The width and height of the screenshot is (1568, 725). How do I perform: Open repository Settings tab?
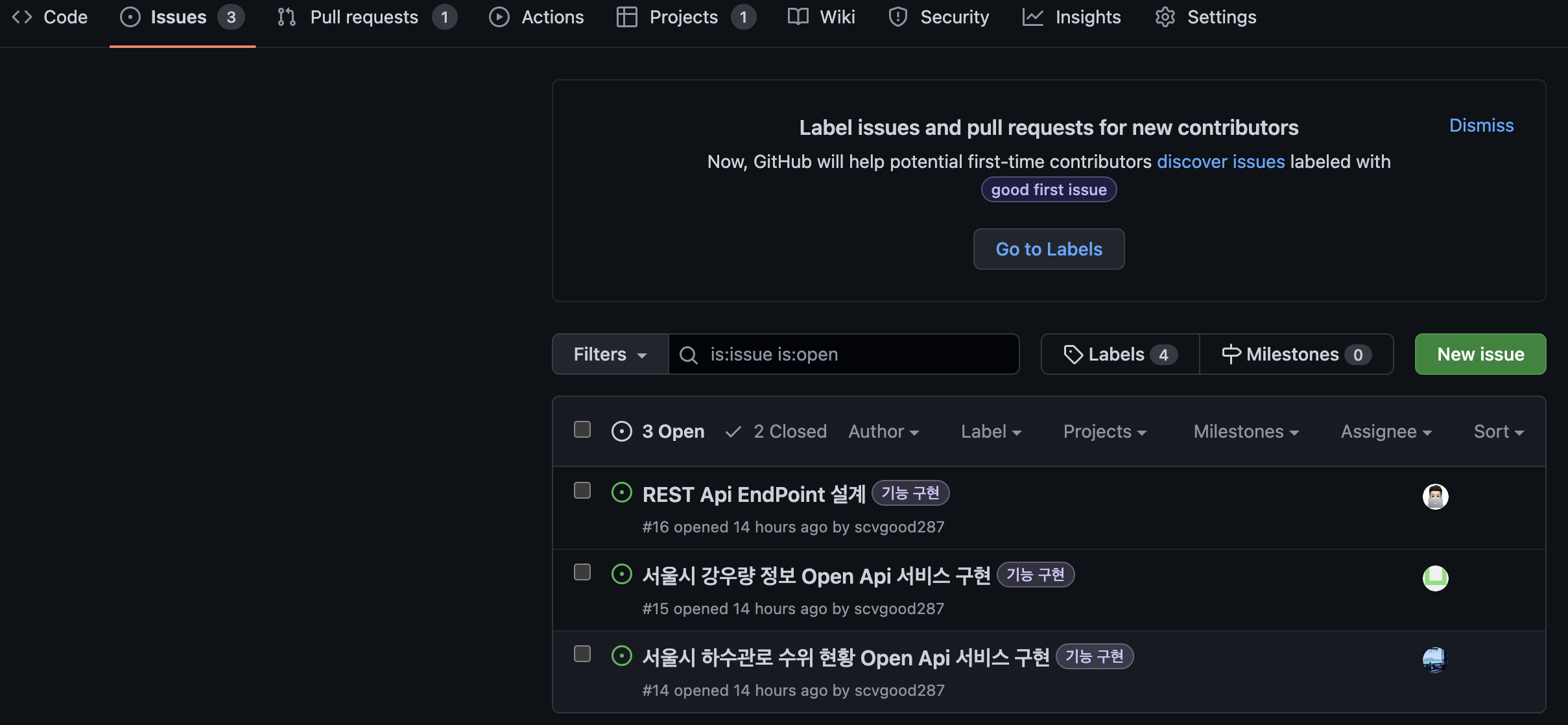click(x=1206, y=17)
